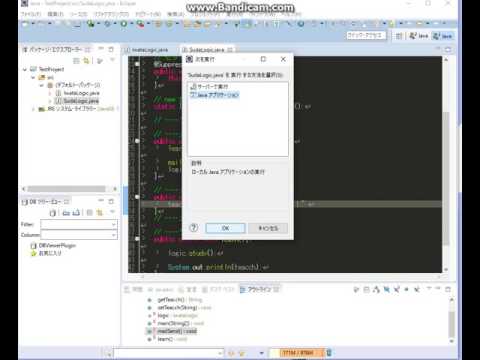Image resolution: width=480 pixels, height=360 pixels.
Task: Minimize the Package Explorer view
Action: tap(101, 49)
